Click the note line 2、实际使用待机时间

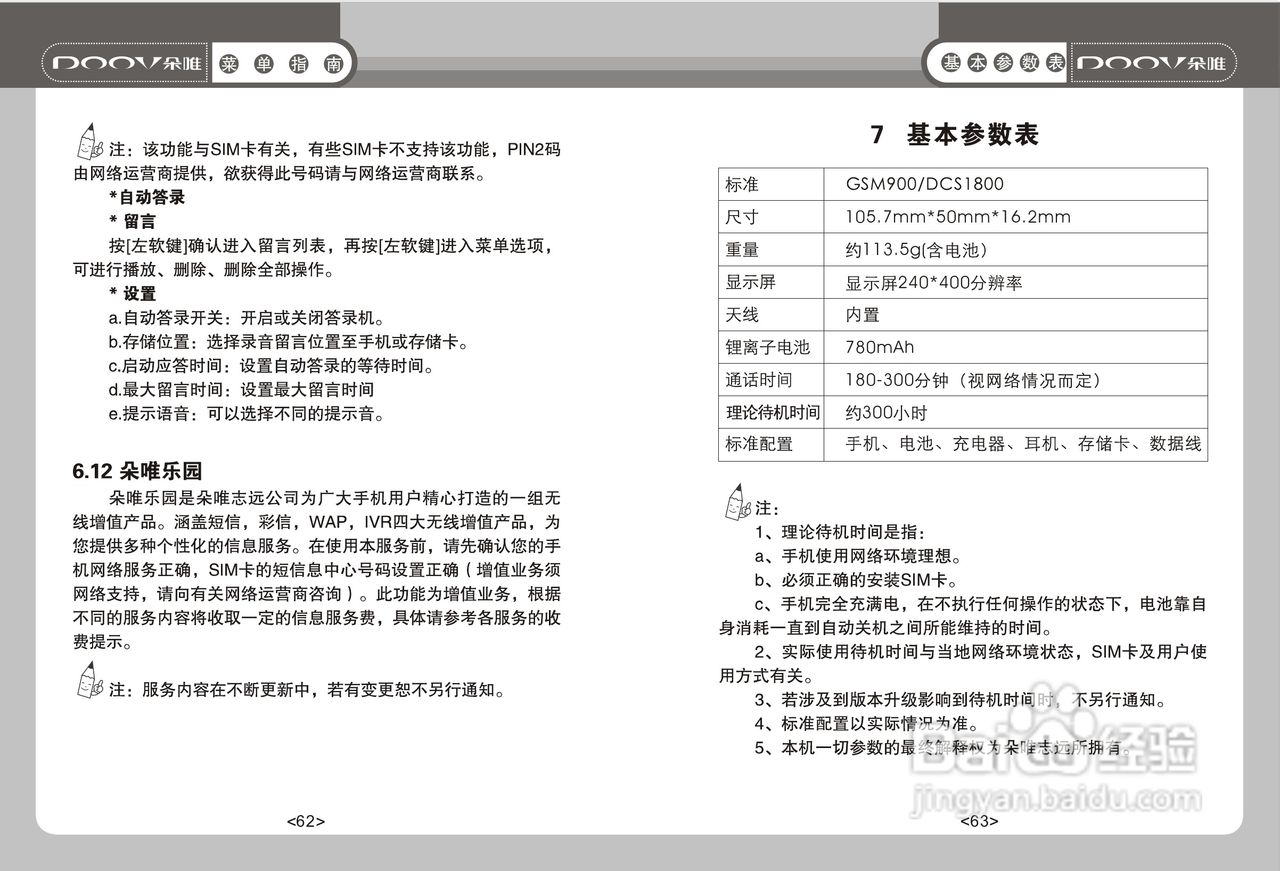962,664
